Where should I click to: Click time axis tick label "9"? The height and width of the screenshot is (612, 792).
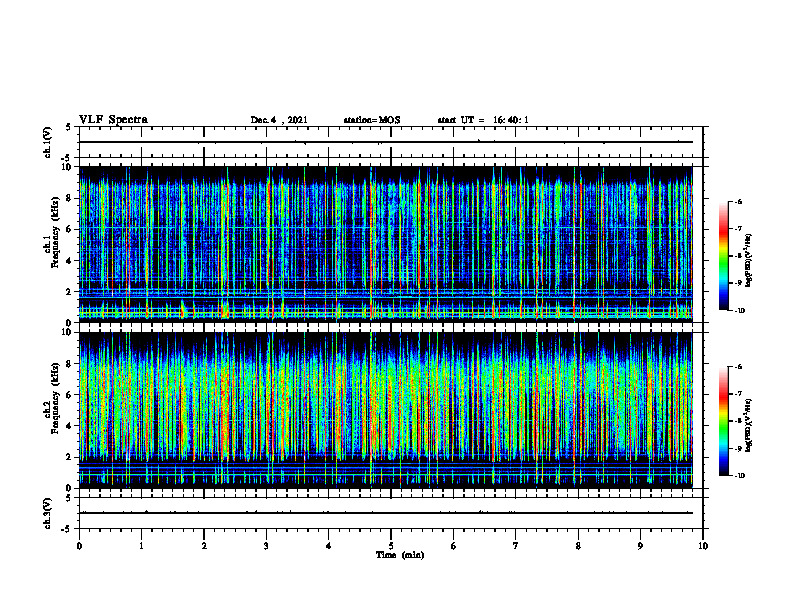pyautogui.click(x=640, y=546)
